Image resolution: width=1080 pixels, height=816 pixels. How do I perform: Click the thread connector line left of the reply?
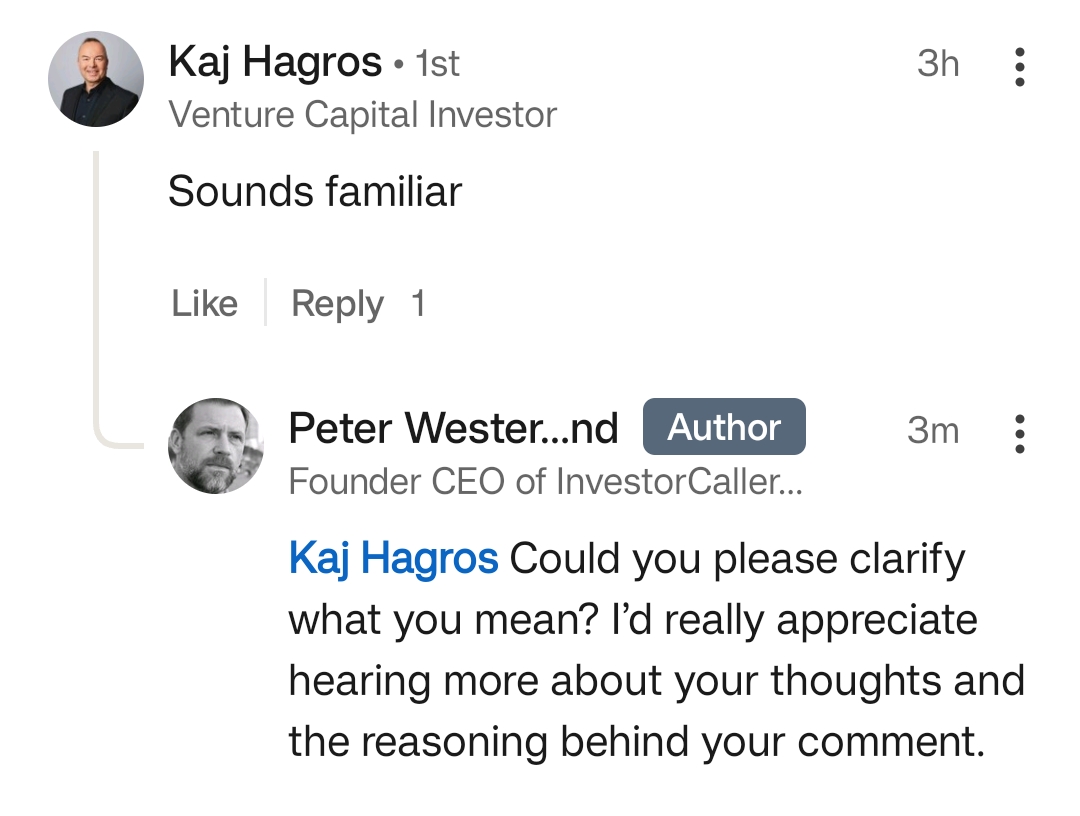coord(98,300)
